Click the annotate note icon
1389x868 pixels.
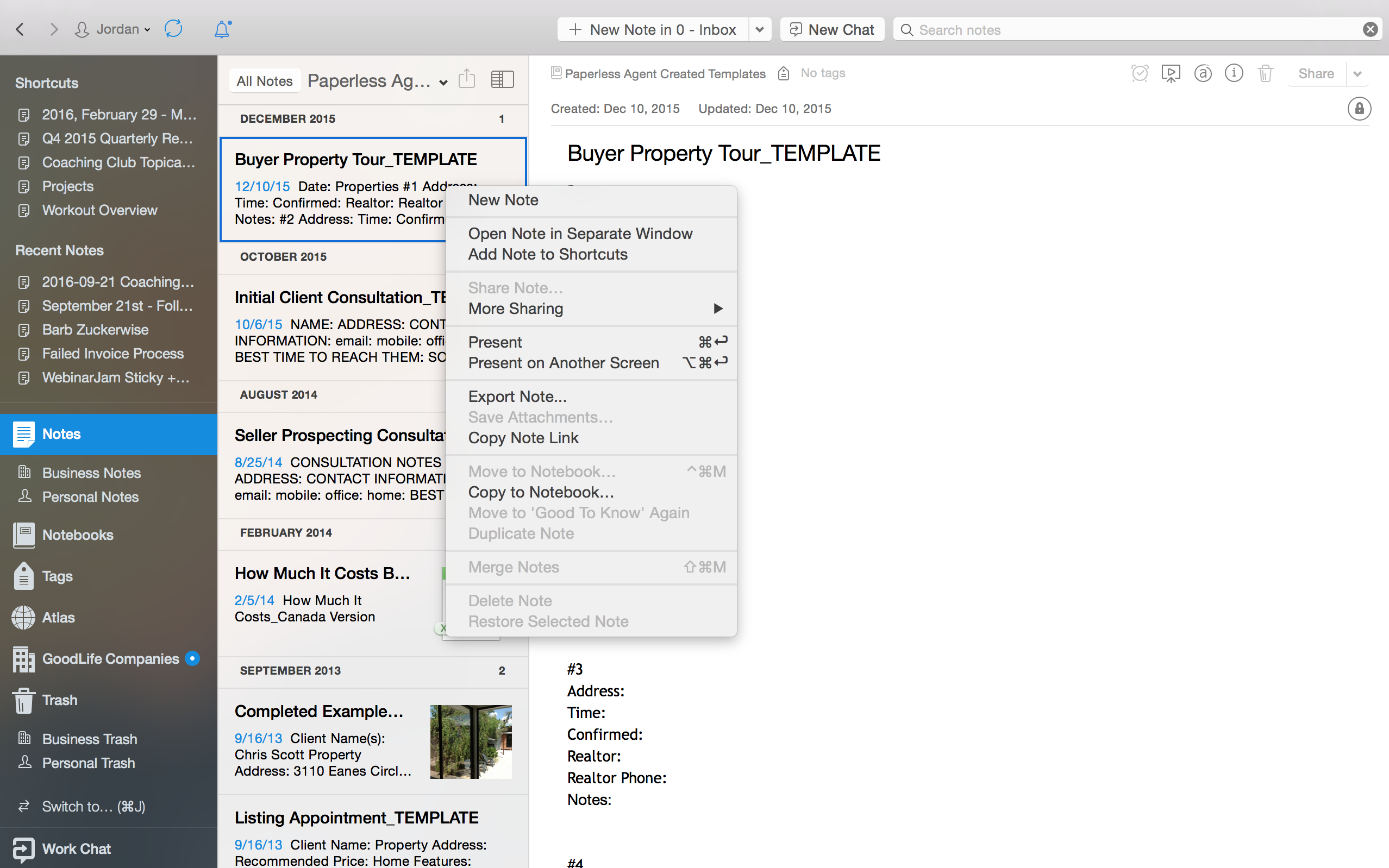coord(1203,73)
